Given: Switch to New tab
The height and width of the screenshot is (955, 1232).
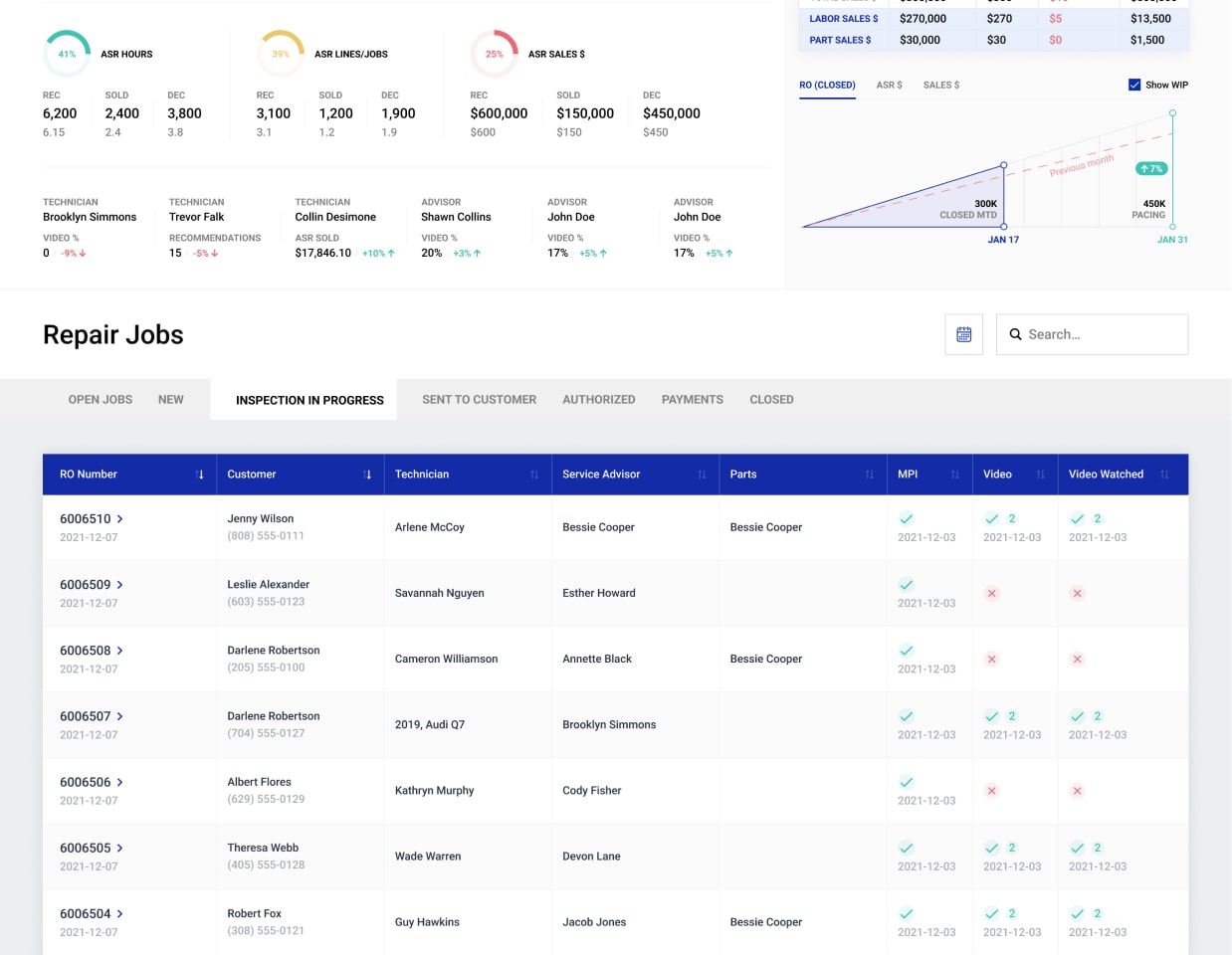Looking at the screenshot, I should [x=171, y=400].
